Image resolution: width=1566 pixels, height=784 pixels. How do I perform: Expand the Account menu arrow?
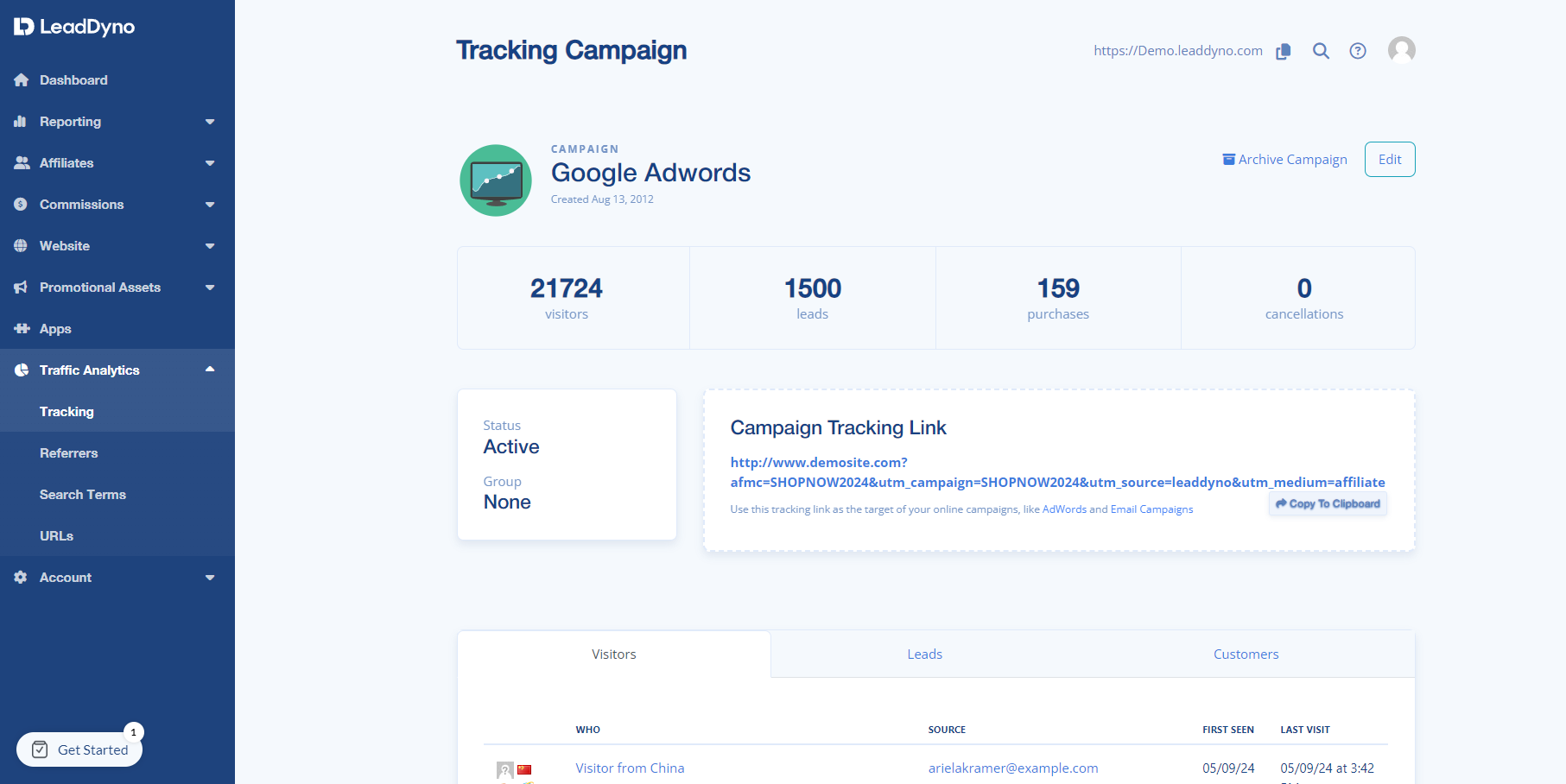[x=210, y=578]
